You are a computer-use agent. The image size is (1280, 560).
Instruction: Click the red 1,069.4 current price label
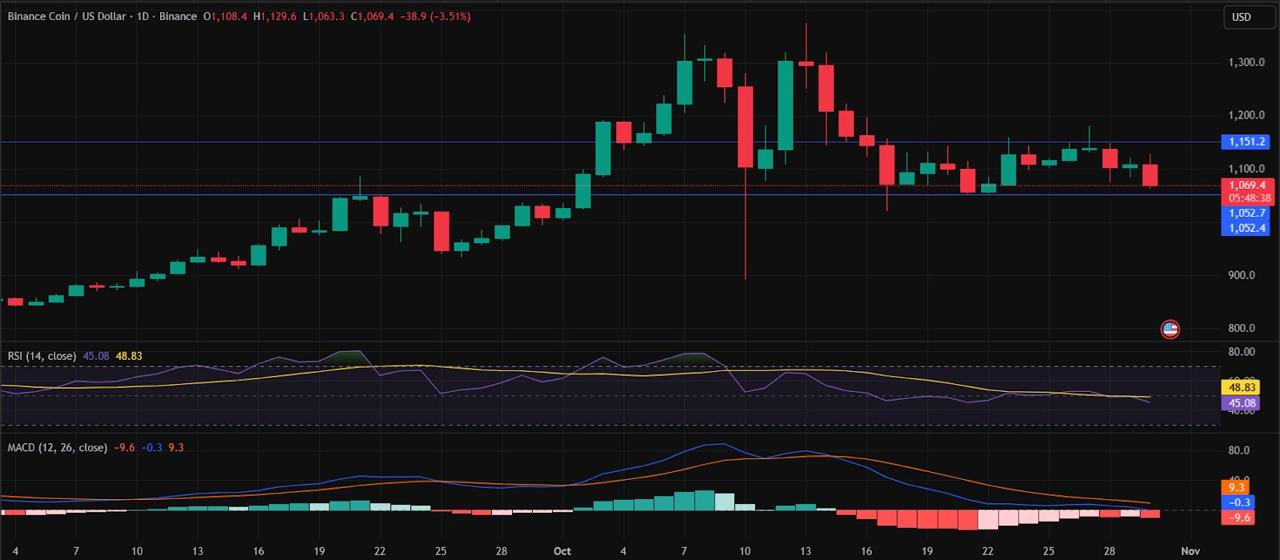1247,185
